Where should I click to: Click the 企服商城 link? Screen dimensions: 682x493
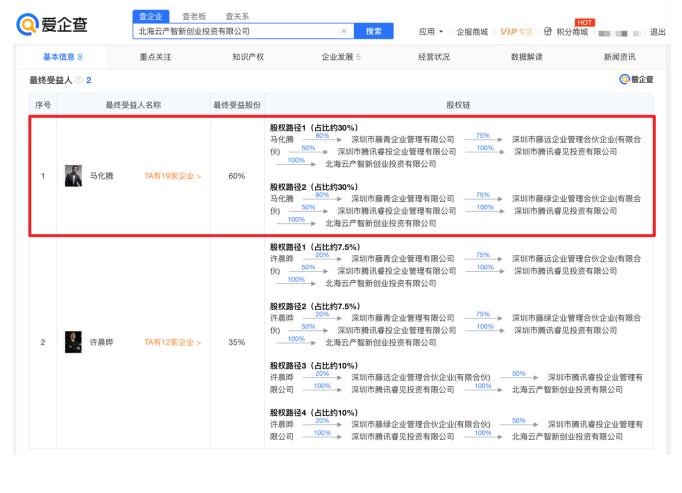coord(472,32)
